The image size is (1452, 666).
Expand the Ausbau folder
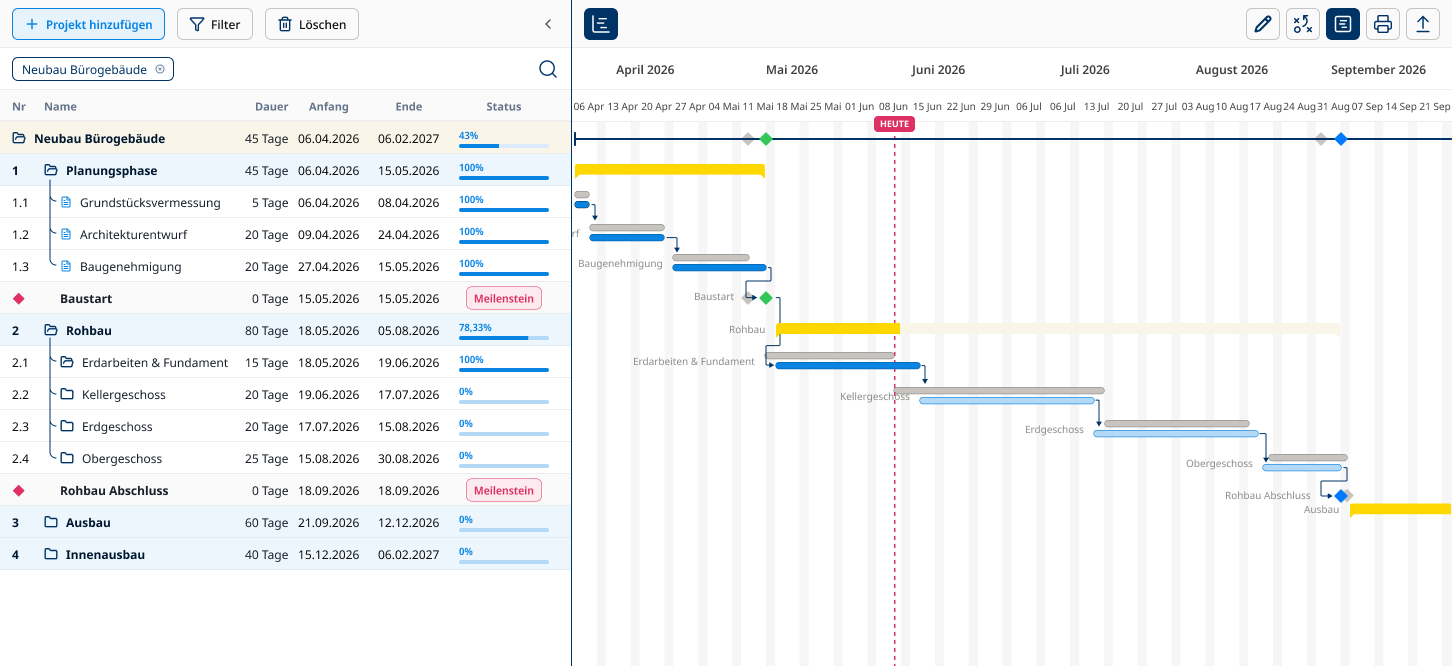tap(51, 522)
